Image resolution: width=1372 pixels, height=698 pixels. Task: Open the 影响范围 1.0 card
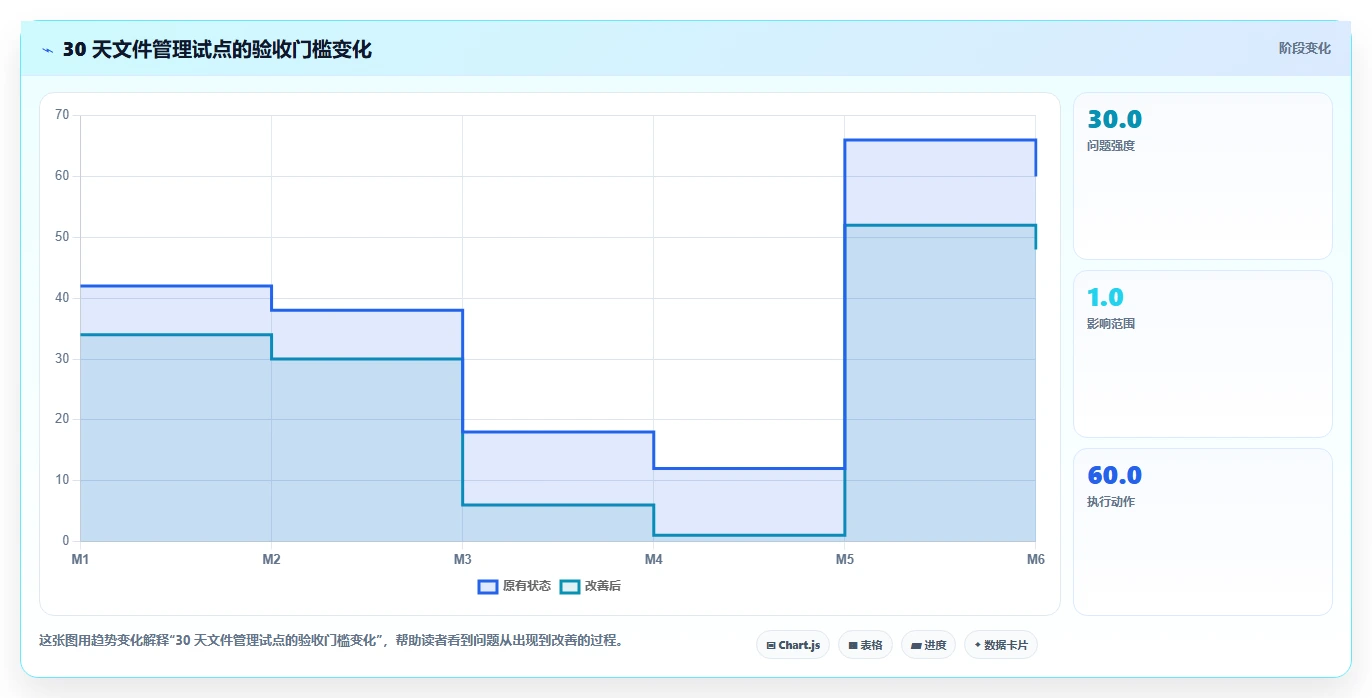point(1202,354)
